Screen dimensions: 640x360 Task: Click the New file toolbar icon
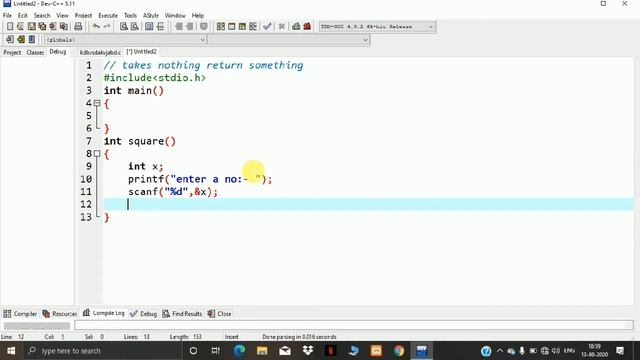10,27
